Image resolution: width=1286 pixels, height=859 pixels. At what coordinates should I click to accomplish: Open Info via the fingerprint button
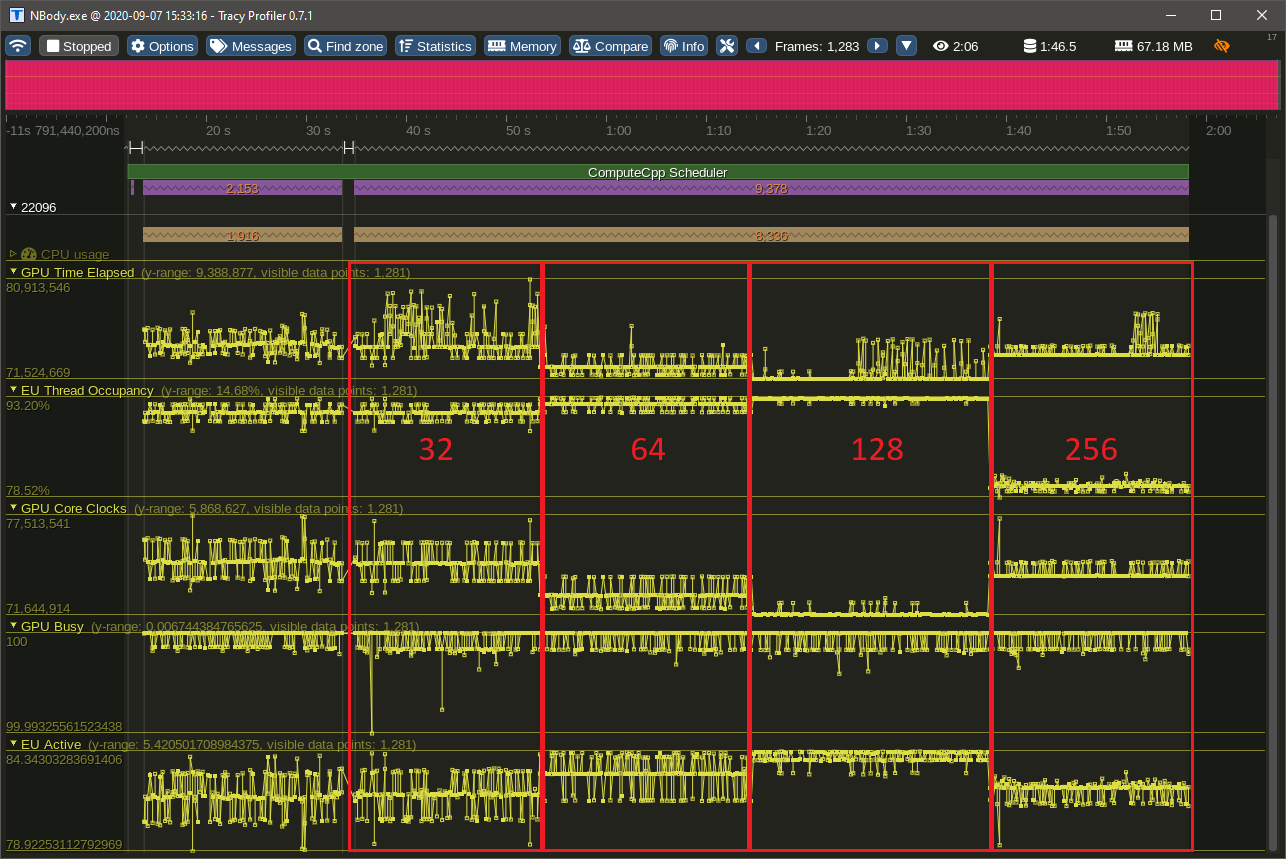(684, 46)
